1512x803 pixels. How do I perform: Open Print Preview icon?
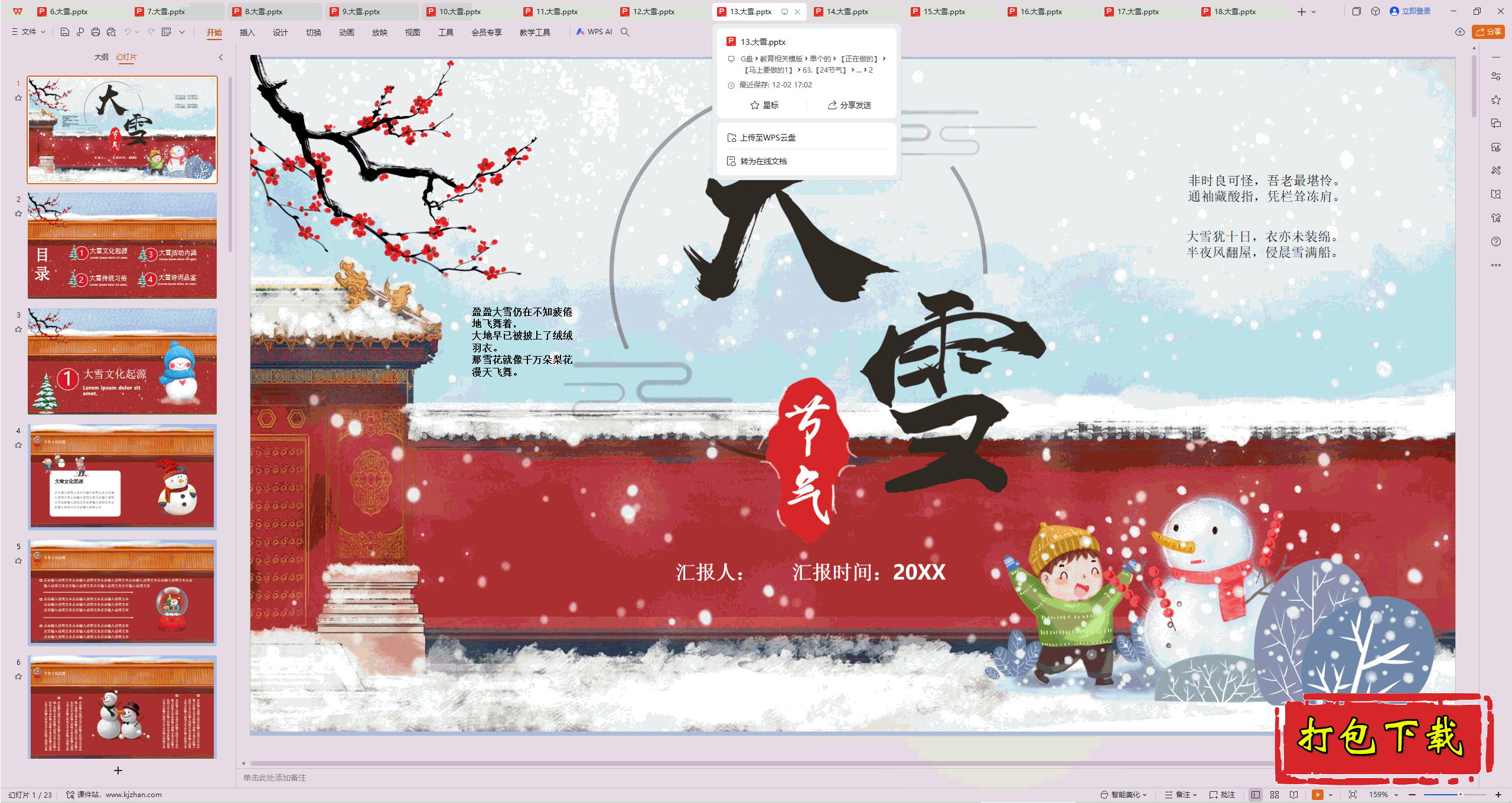pyautogui.click(x=111, y=32)
